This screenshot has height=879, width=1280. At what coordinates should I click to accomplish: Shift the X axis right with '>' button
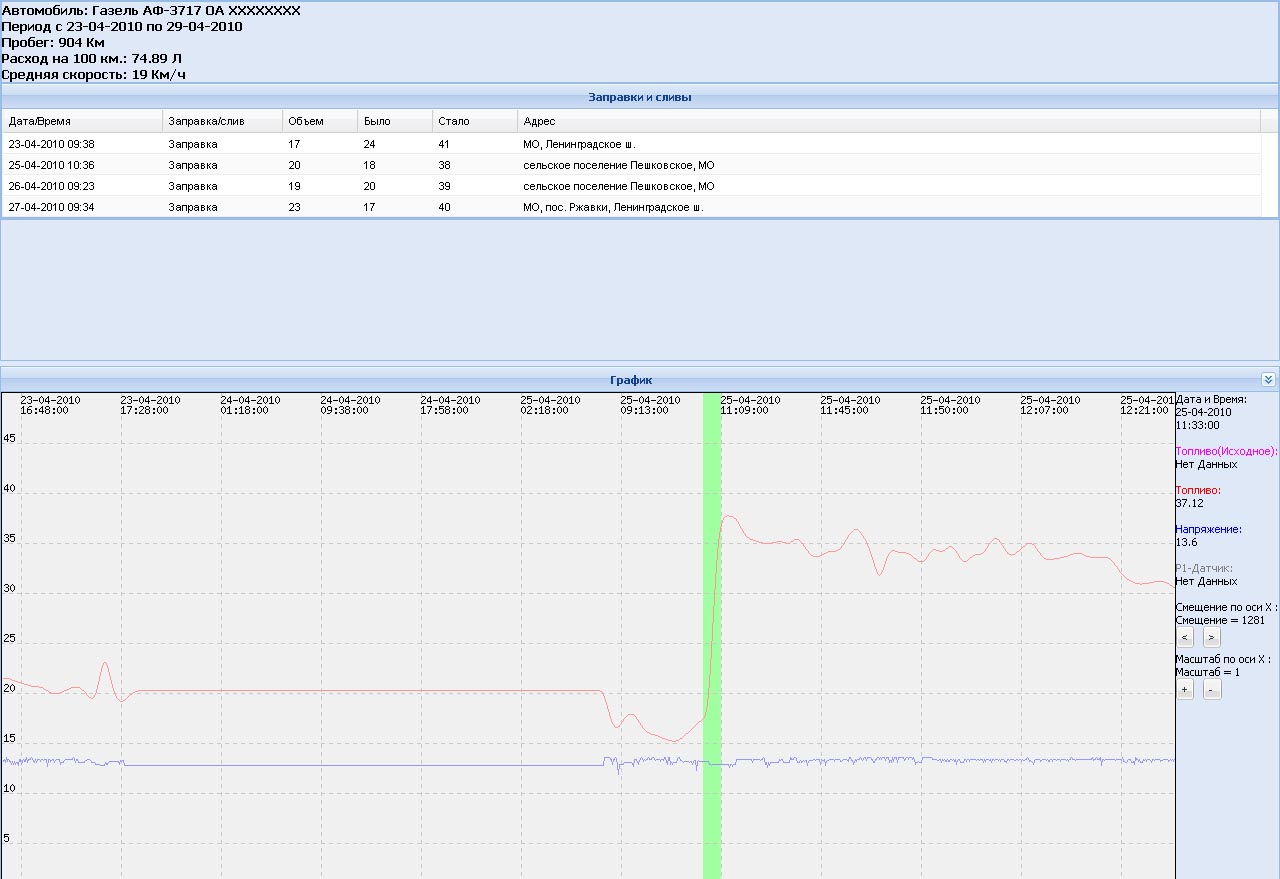point(1211,637)
